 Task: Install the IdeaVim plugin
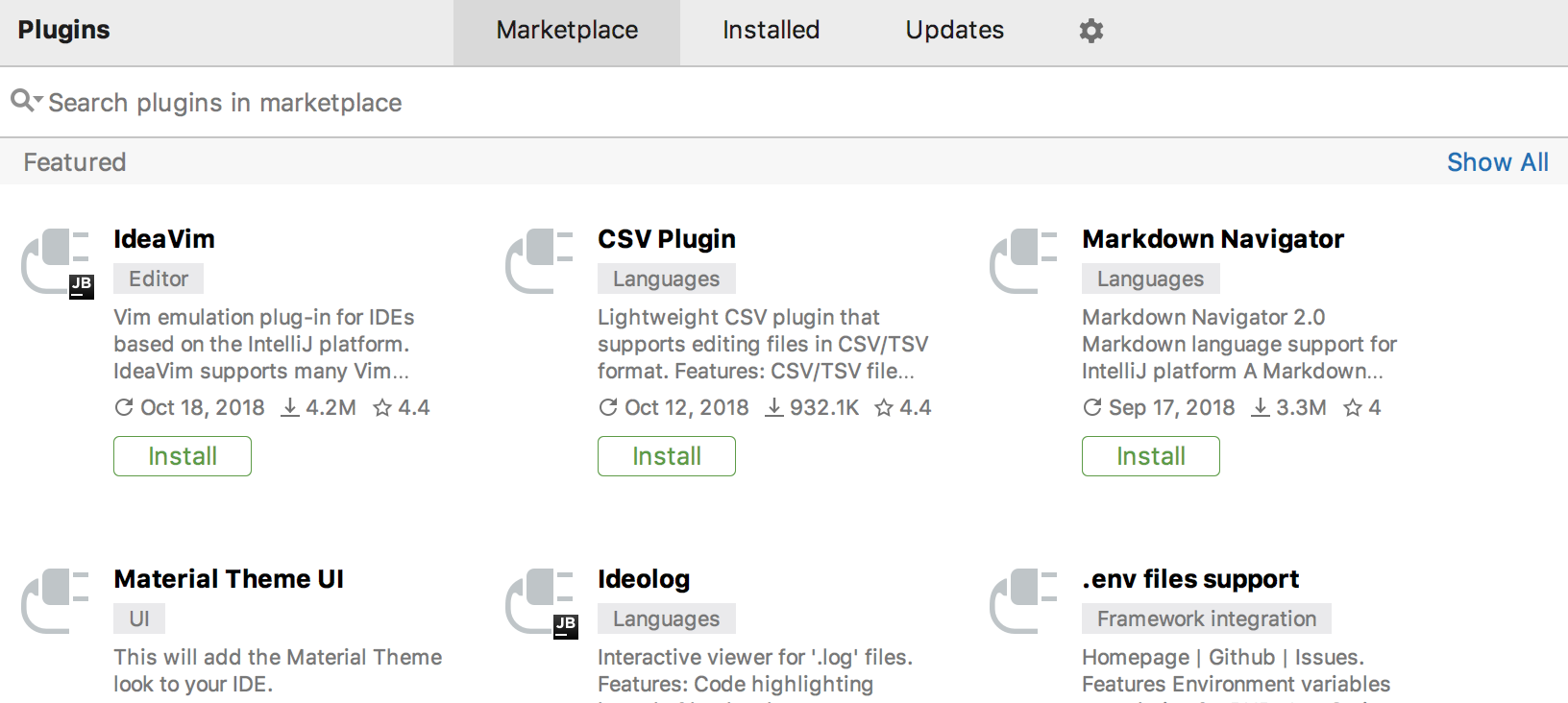pyautogui.click(x=183, y=456)
